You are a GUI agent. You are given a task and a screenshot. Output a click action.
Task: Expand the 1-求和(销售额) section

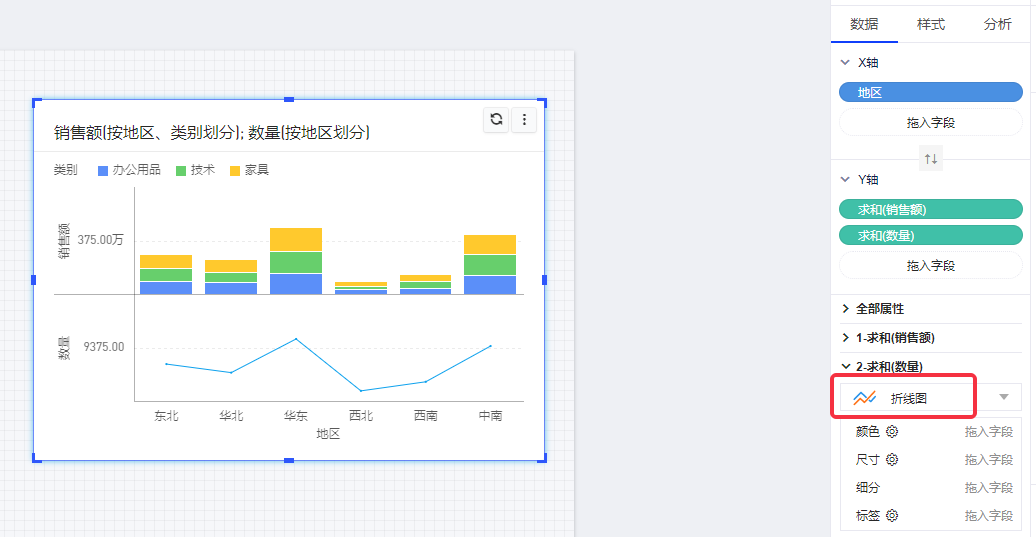coord(845,338)
